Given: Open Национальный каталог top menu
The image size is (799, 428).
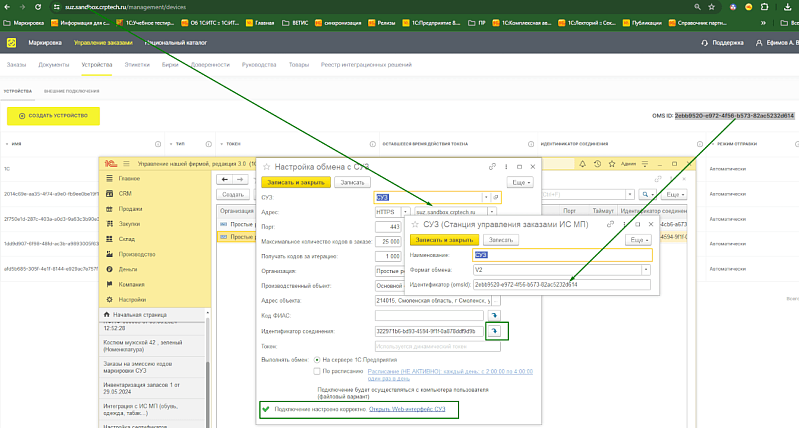Looking at the screenshot, I should point(176,43).
